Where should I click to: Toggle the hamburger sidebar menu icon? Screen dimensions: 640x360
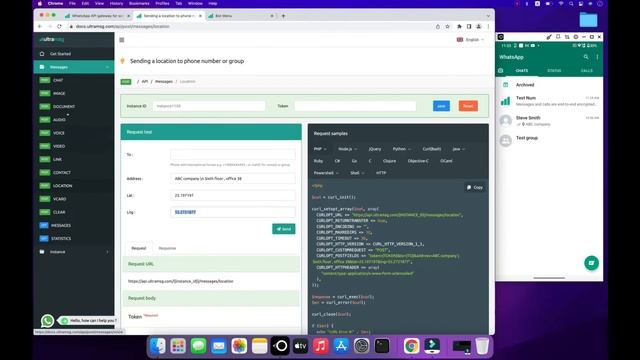[x=122, y=40]
